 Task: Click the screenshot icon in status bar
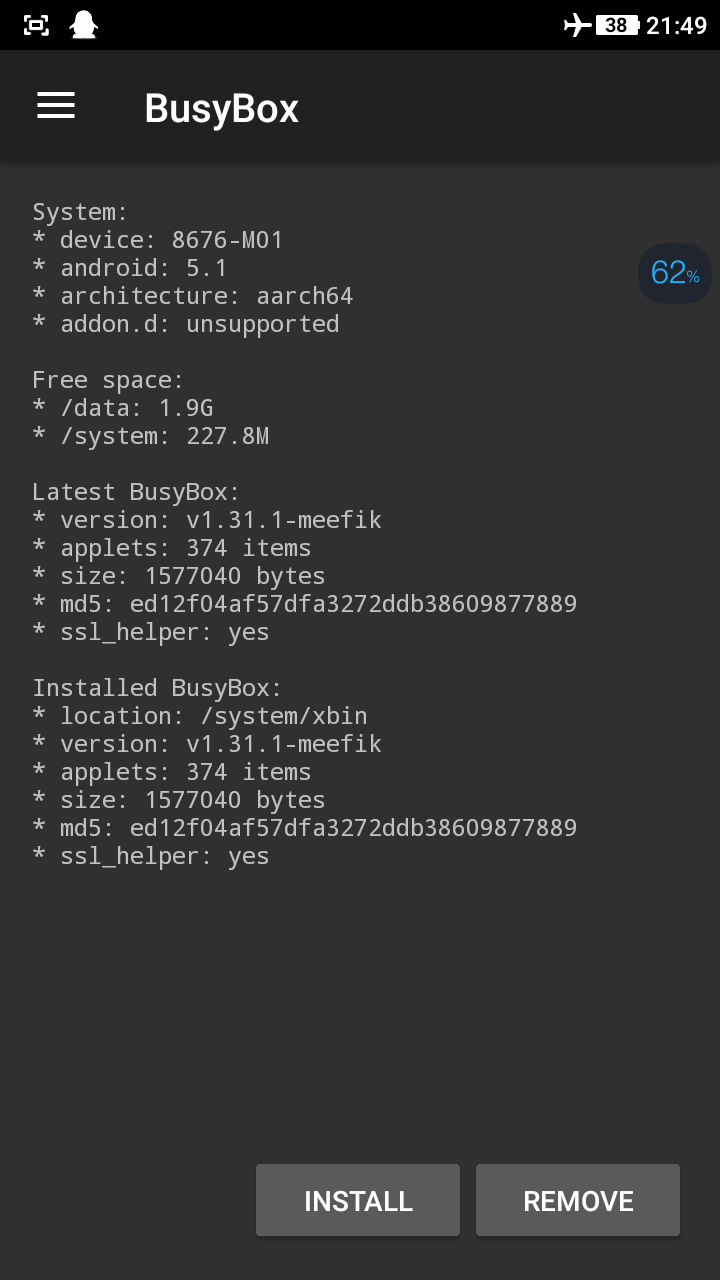[x=36, y=24]
